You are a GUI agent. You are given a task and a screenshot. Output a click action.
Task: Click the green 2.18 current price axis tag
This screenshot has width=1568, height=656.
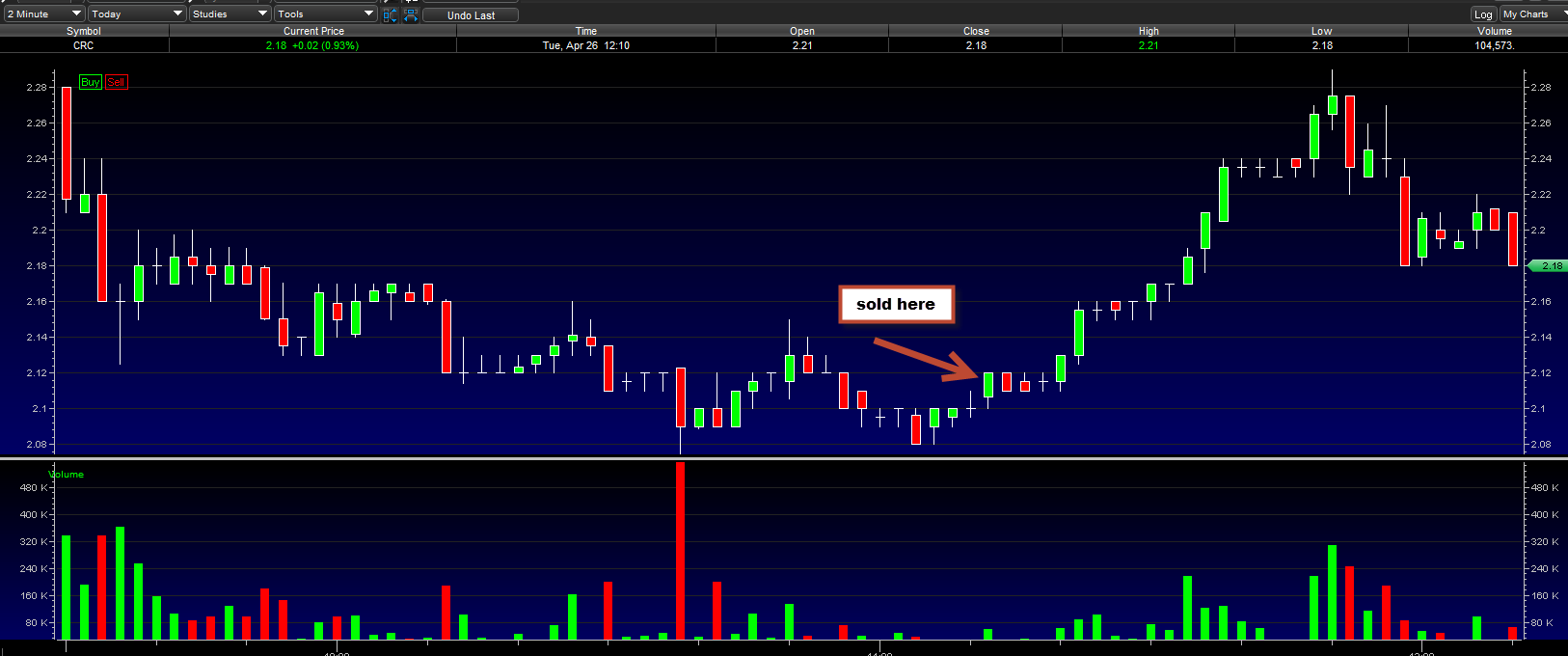(1547, 265)
